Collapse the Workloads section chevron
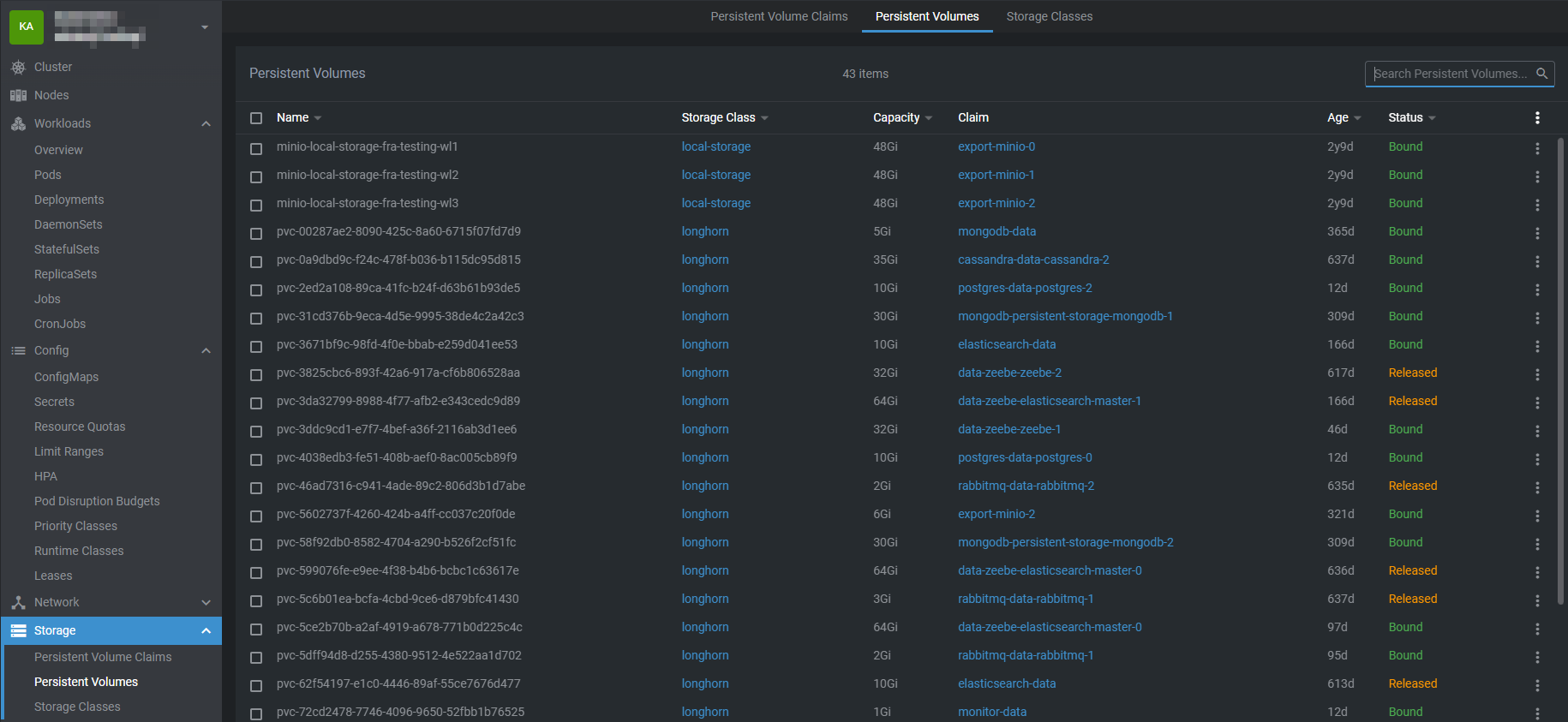 pos(206,123)
